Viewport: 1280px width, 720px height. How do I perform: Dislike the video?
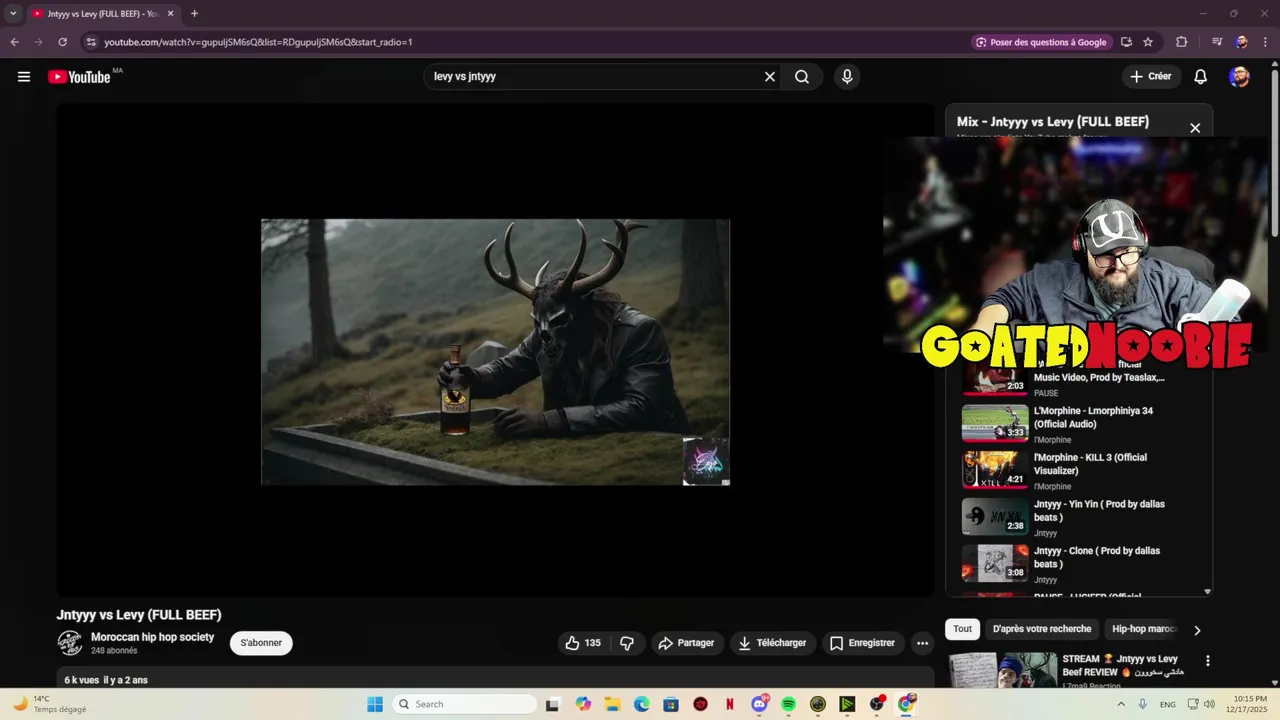tap(627, 643)
